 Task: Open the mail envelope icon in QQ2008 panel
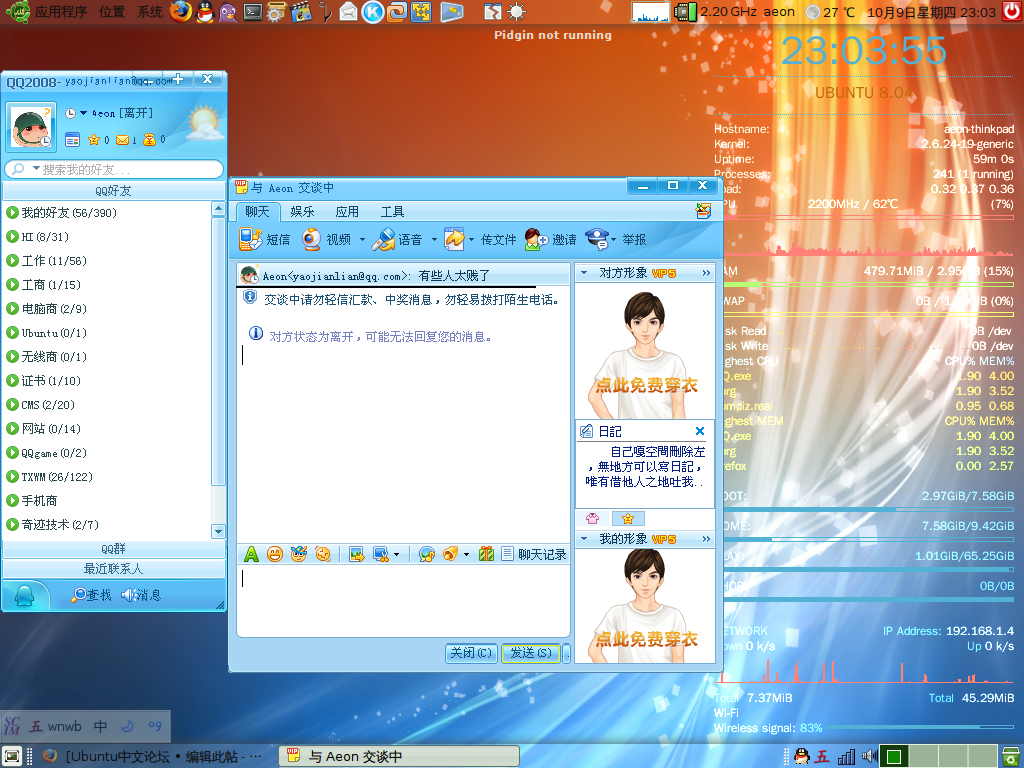coord(122,140)
